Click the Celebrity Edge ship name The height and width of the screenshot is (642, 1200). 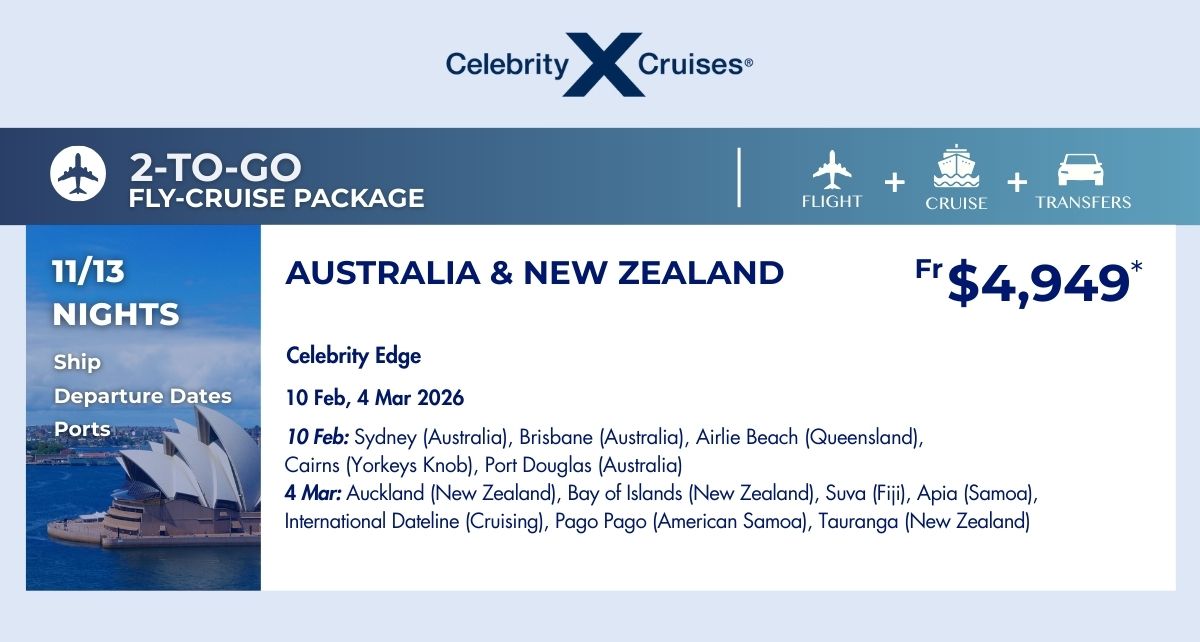tap(353, 356)
